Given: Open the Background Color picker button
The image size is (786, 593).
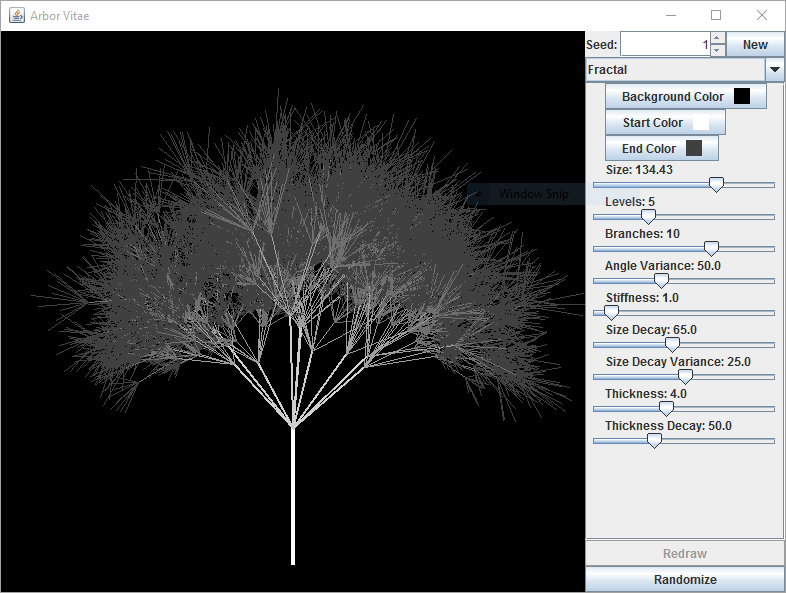Looking at the screenshot, I should (x=686, y=97).
